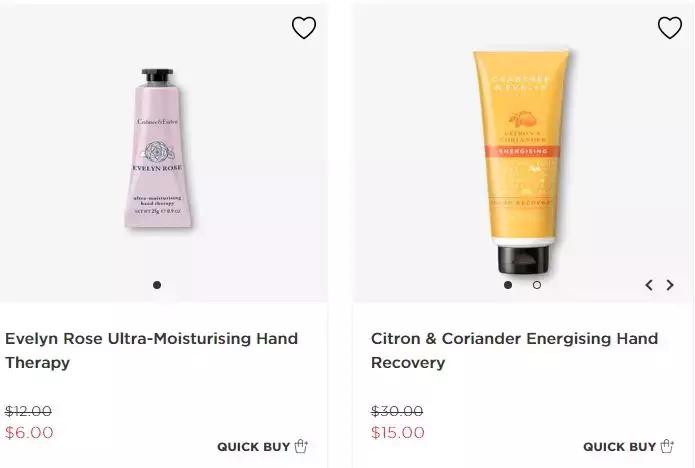Click the orange ENERGISING band on yellow tube

click(x=522, y=151)
